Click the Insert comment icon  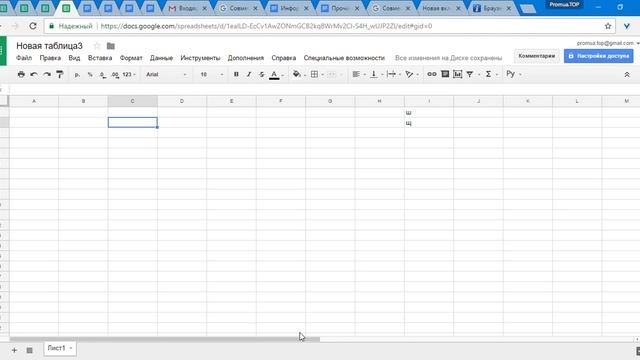445,74
